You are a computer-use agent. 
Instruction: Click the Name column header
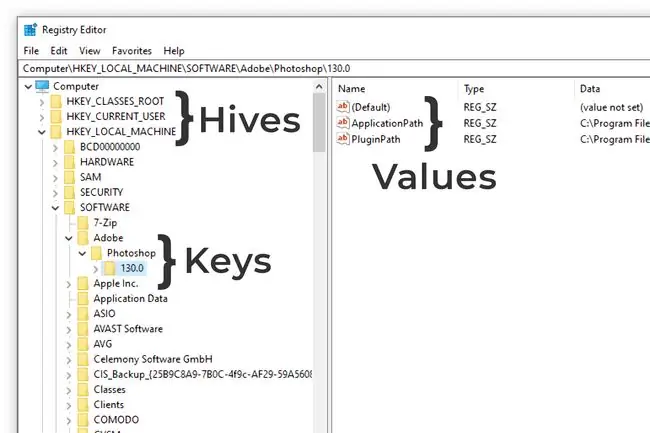[x=396, y=89]
